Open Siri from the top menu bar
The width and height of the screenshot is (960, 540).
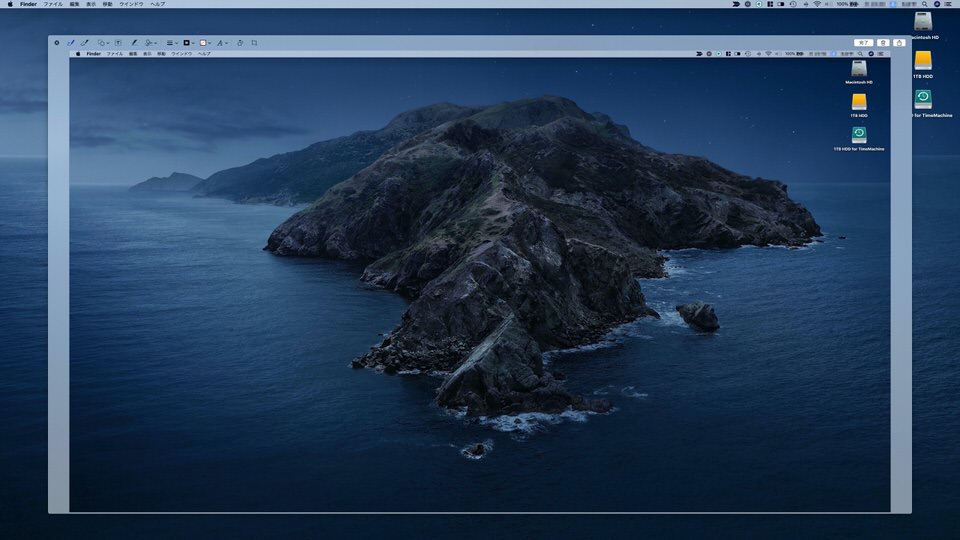point(937,4)
